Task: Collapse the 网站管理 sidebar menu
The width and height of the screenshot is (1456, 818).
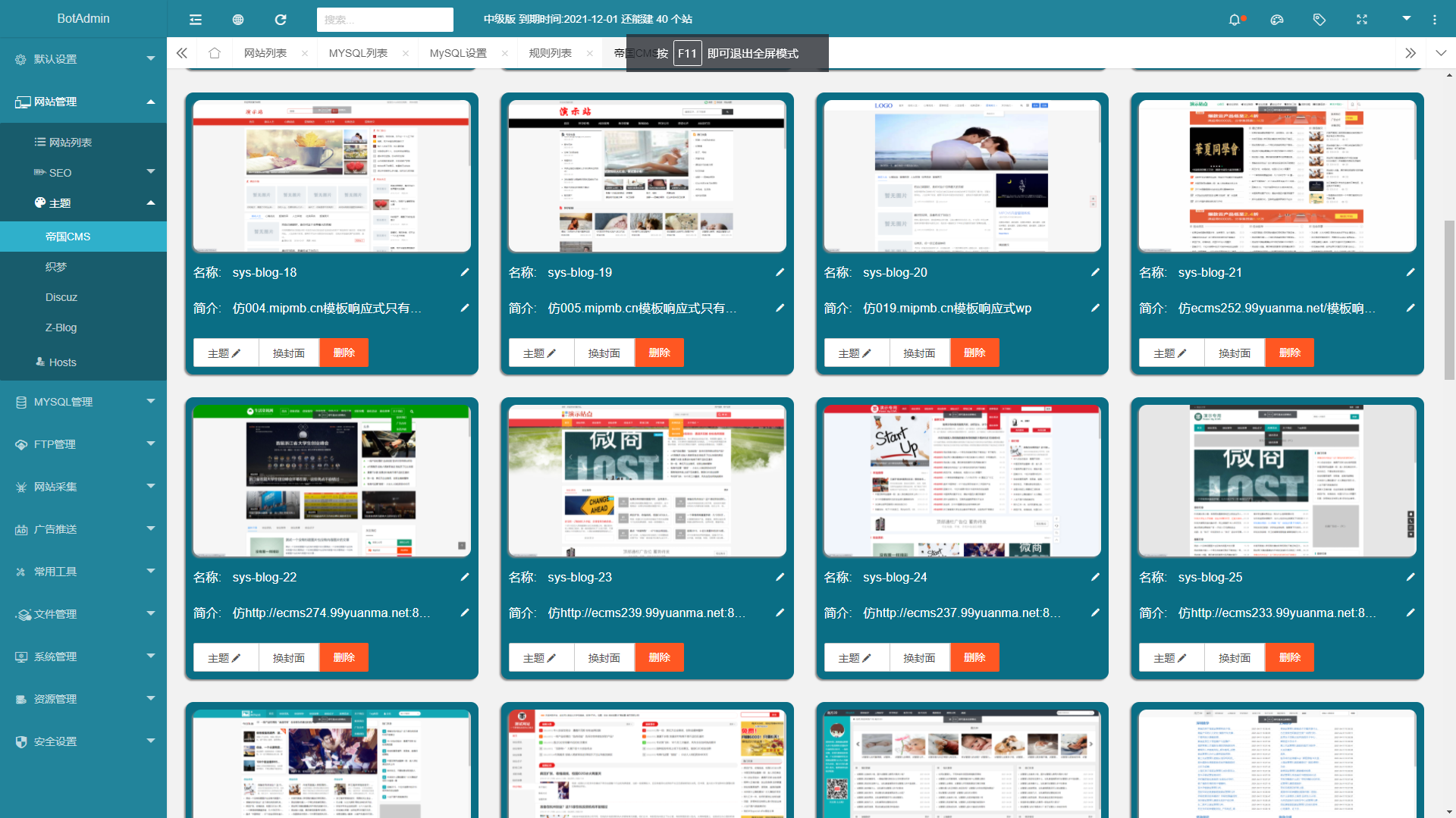Action: [83, 102]
